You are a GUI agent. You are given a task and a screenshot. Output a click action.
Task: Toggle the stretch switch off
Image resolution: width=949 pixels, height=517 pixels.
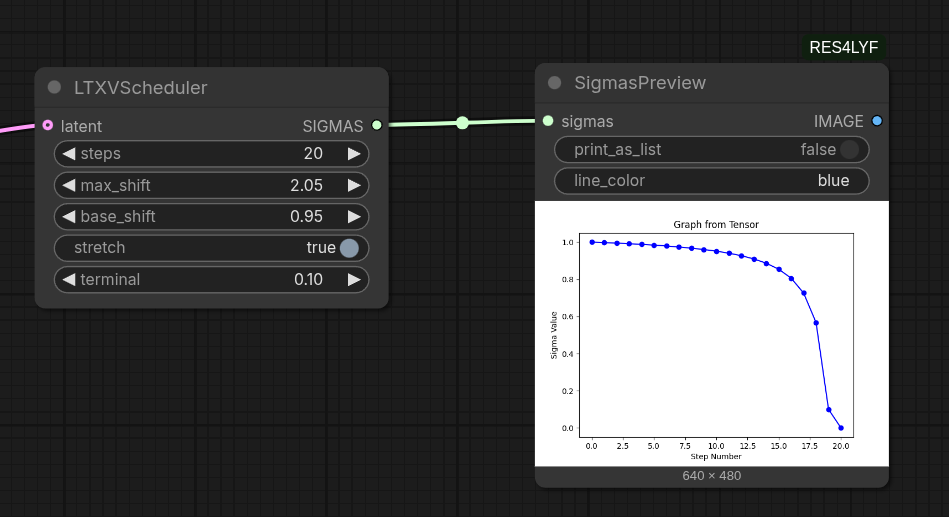349,248
